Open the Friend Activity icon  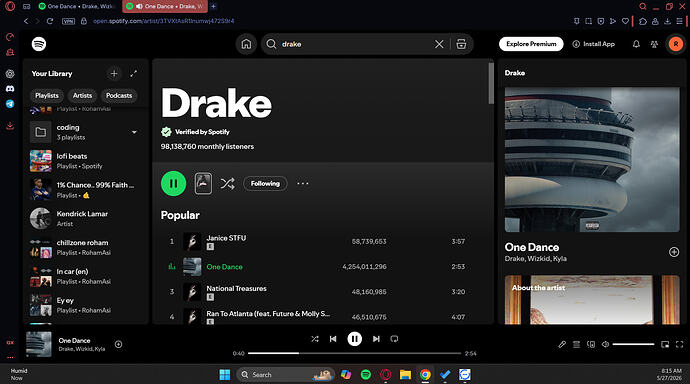[654, 44]
